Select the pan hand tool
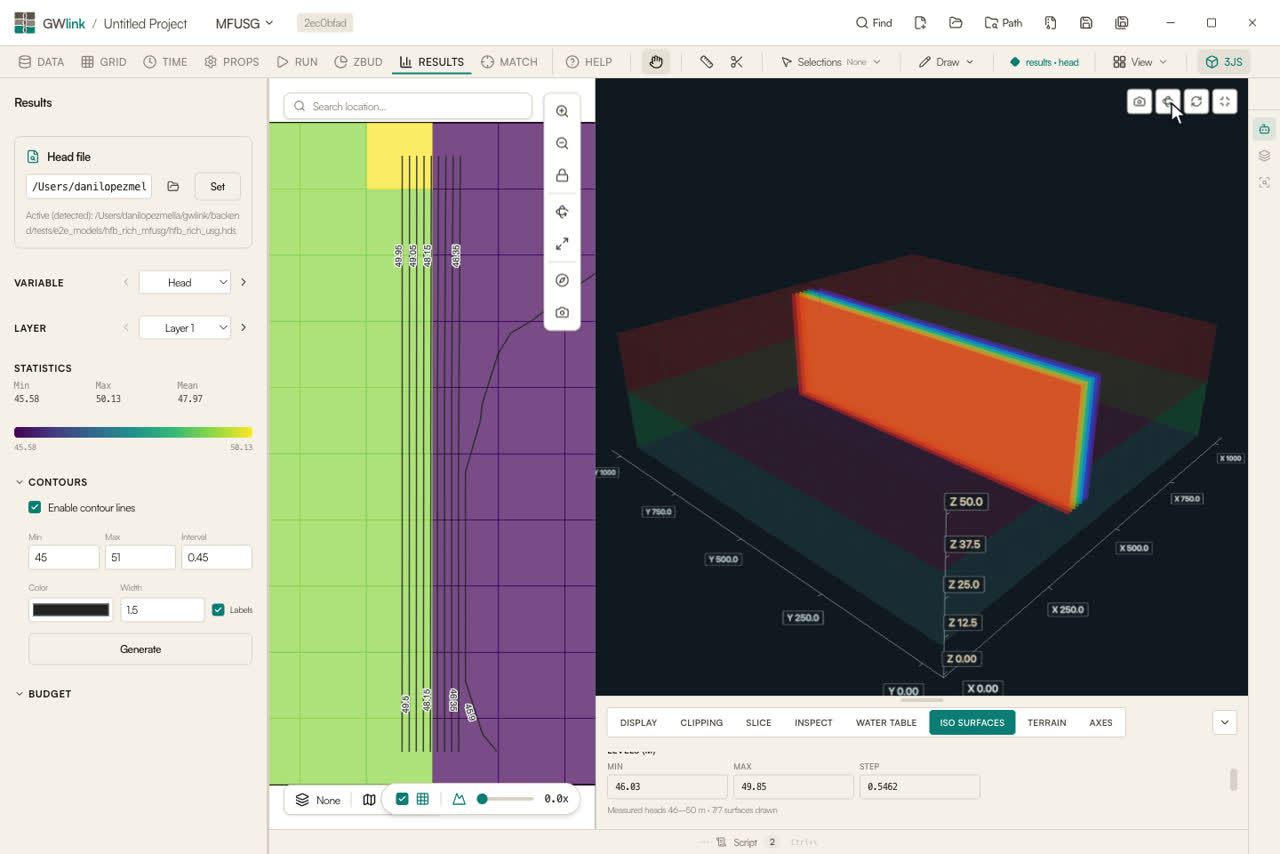This screenshot has height=854, width=1280. coord(656,62)
